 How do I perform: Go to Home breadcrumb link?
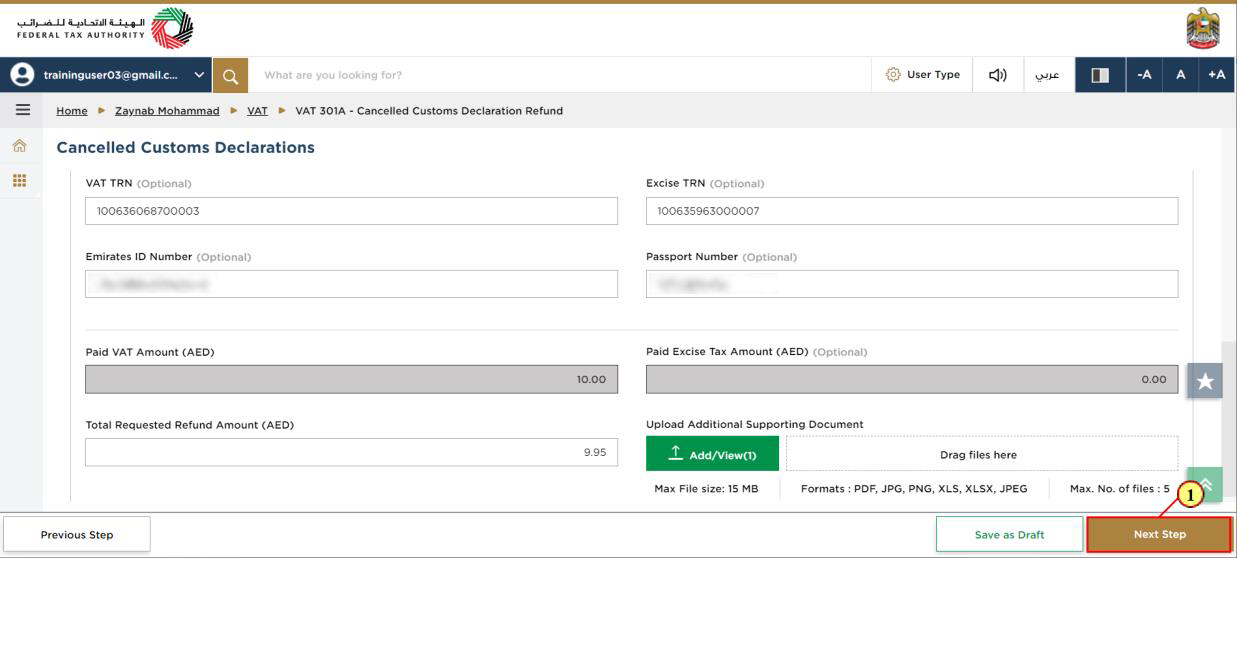[x=72, y=111]
